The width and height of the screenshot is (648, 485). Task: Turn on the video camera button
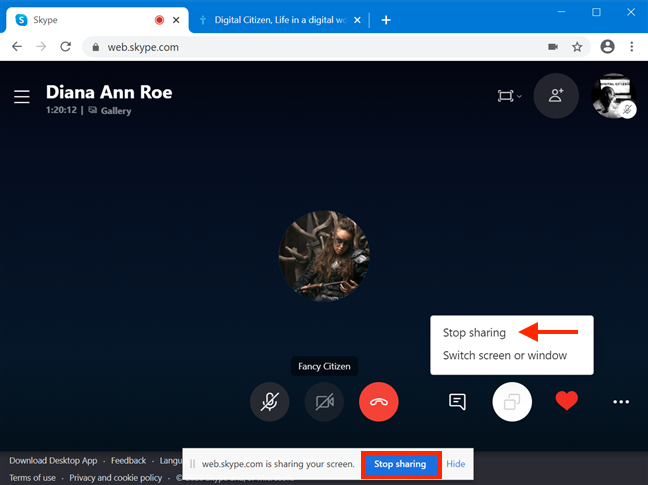point(324,402)
